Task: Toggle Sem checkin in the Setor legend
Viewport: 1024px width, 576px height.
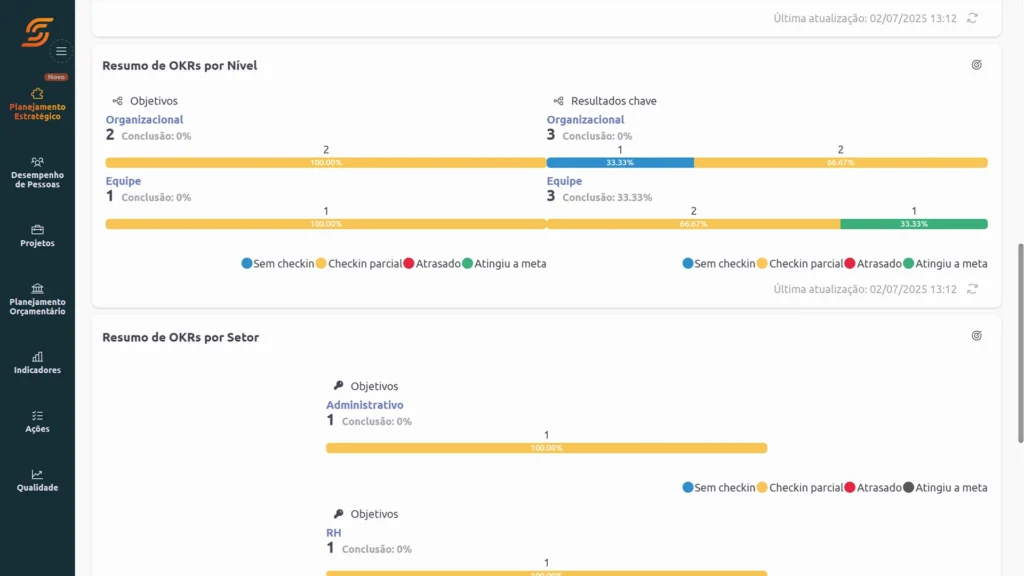Action: click(x=718, y=488)
